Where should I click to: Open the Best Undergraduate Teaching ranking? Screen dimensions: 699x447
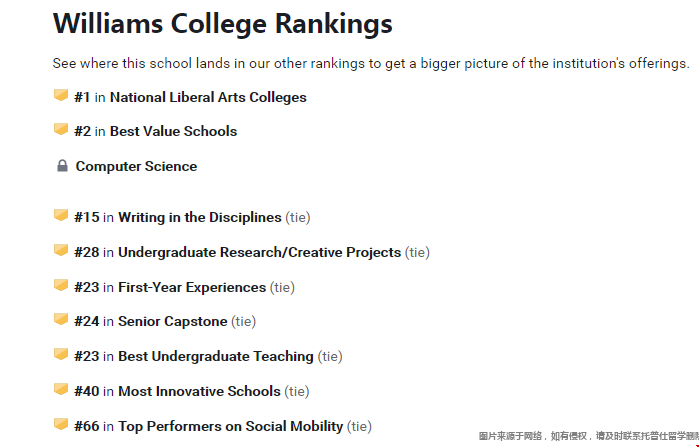[x=216, y=356]
